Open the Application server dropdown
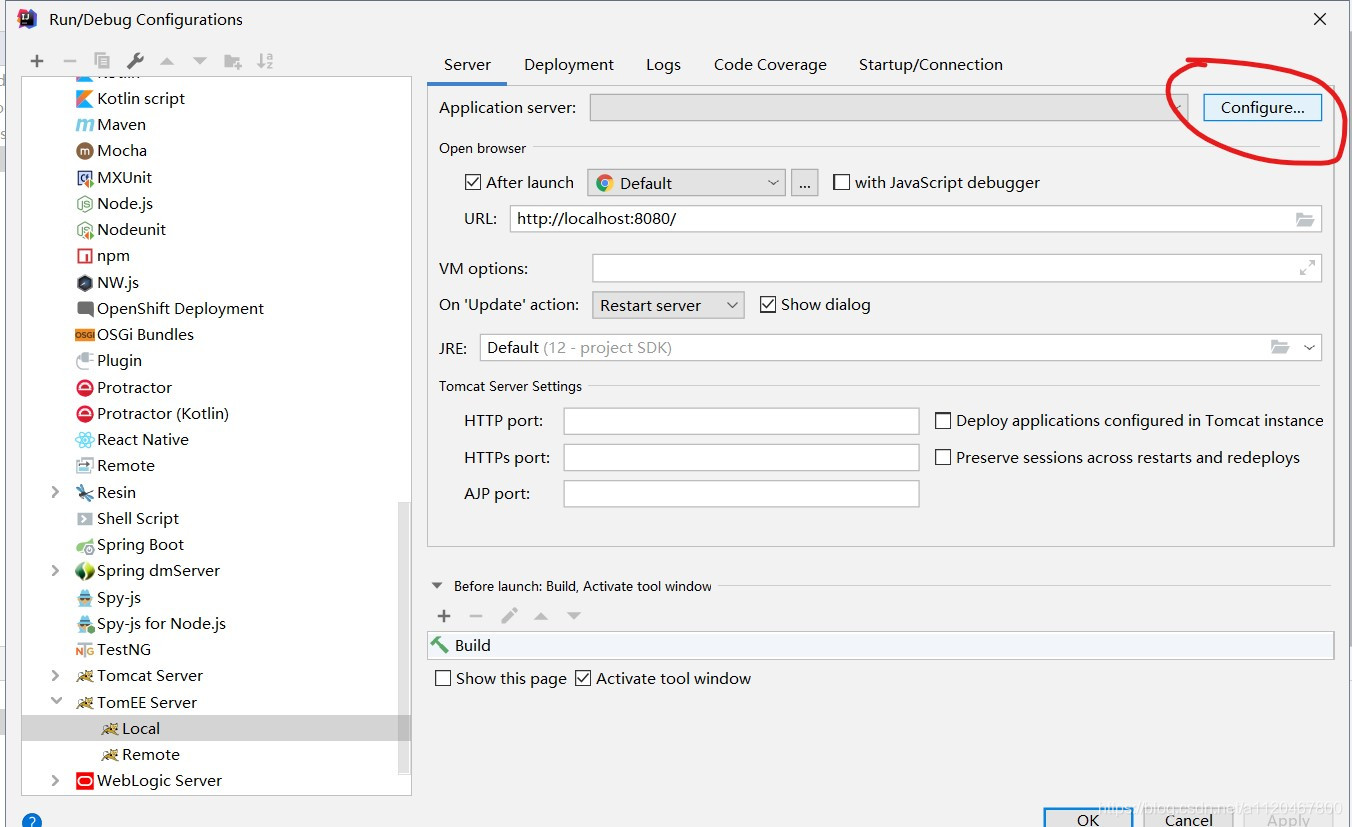 tap(889, 107)
